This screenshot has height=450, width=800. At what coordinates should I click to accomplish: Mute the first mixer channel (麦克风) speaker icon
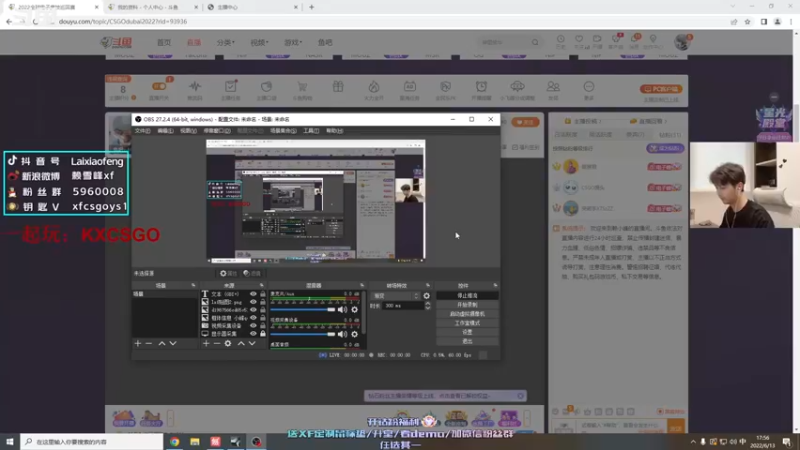click(x=342, y=310)
